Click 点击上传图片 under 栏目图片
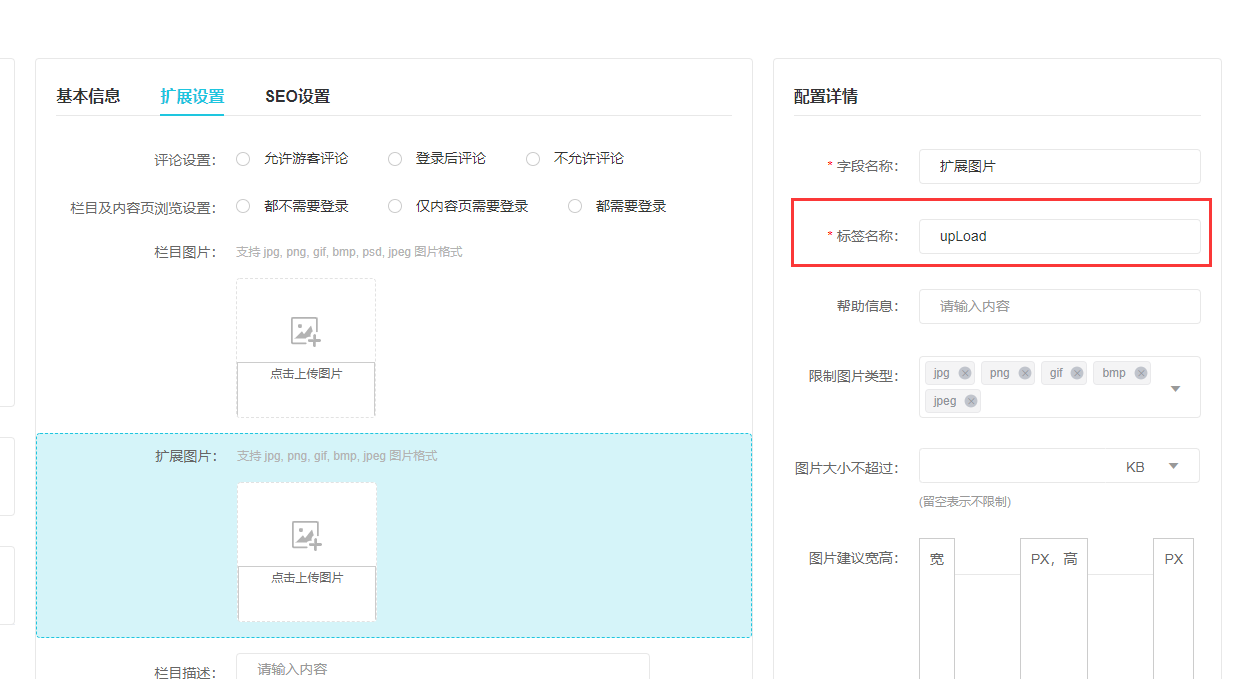Screen dimensions: 1256x679 pyautogui.click(x=306, y=374)
